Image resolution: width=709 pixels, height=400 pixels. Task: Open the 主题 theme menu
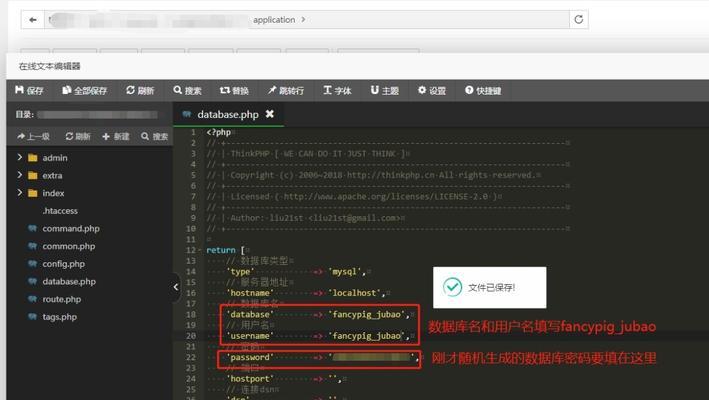(385, 90)
